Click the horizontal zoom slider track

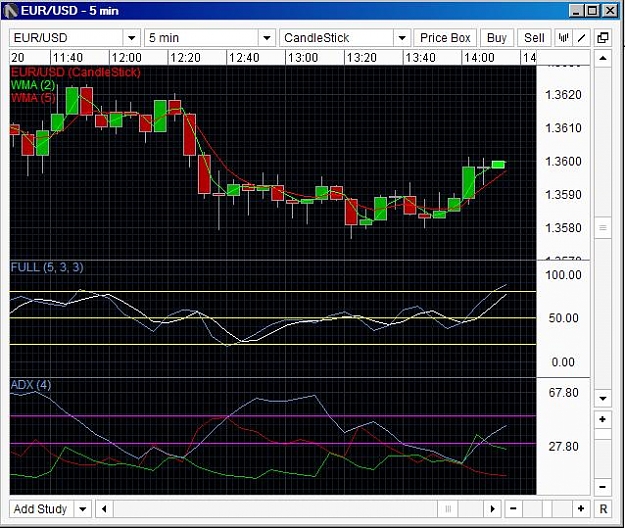(x=547, y=509)
